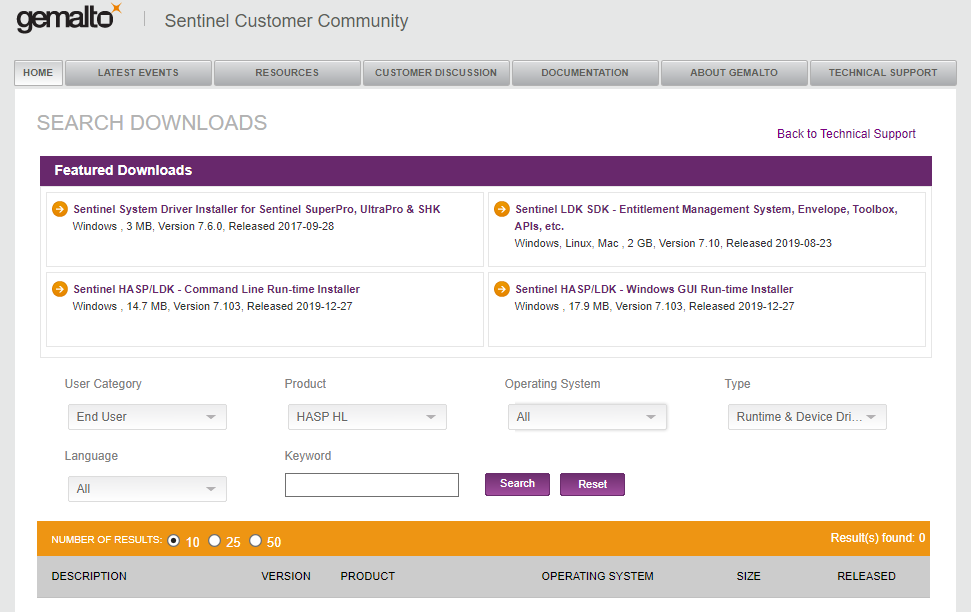Open the Product dropdown showing HASP HL
The image size is (971, 612).
tap(367, 417)
